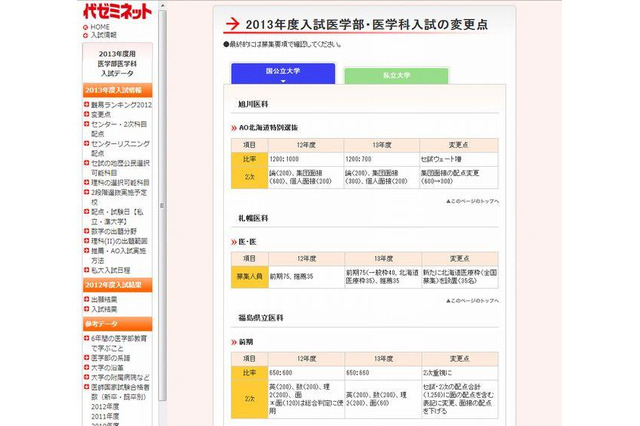Open 数学の出題分野 link
The image size is (640, 426).
click(x=114, y=231)
